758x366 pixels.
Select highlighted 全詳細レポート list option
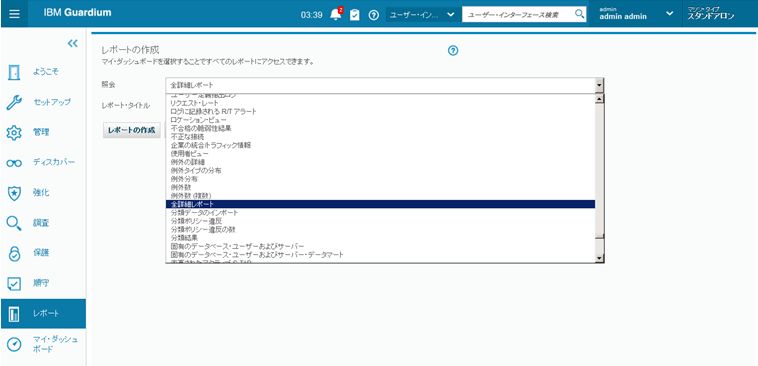[x=380, y=204]
